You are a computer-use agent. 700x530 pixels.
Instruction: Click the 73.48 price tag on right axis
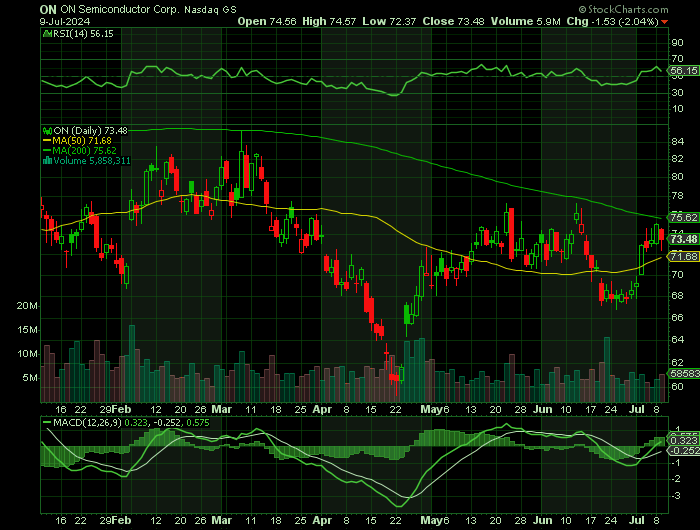coord(683,239)
